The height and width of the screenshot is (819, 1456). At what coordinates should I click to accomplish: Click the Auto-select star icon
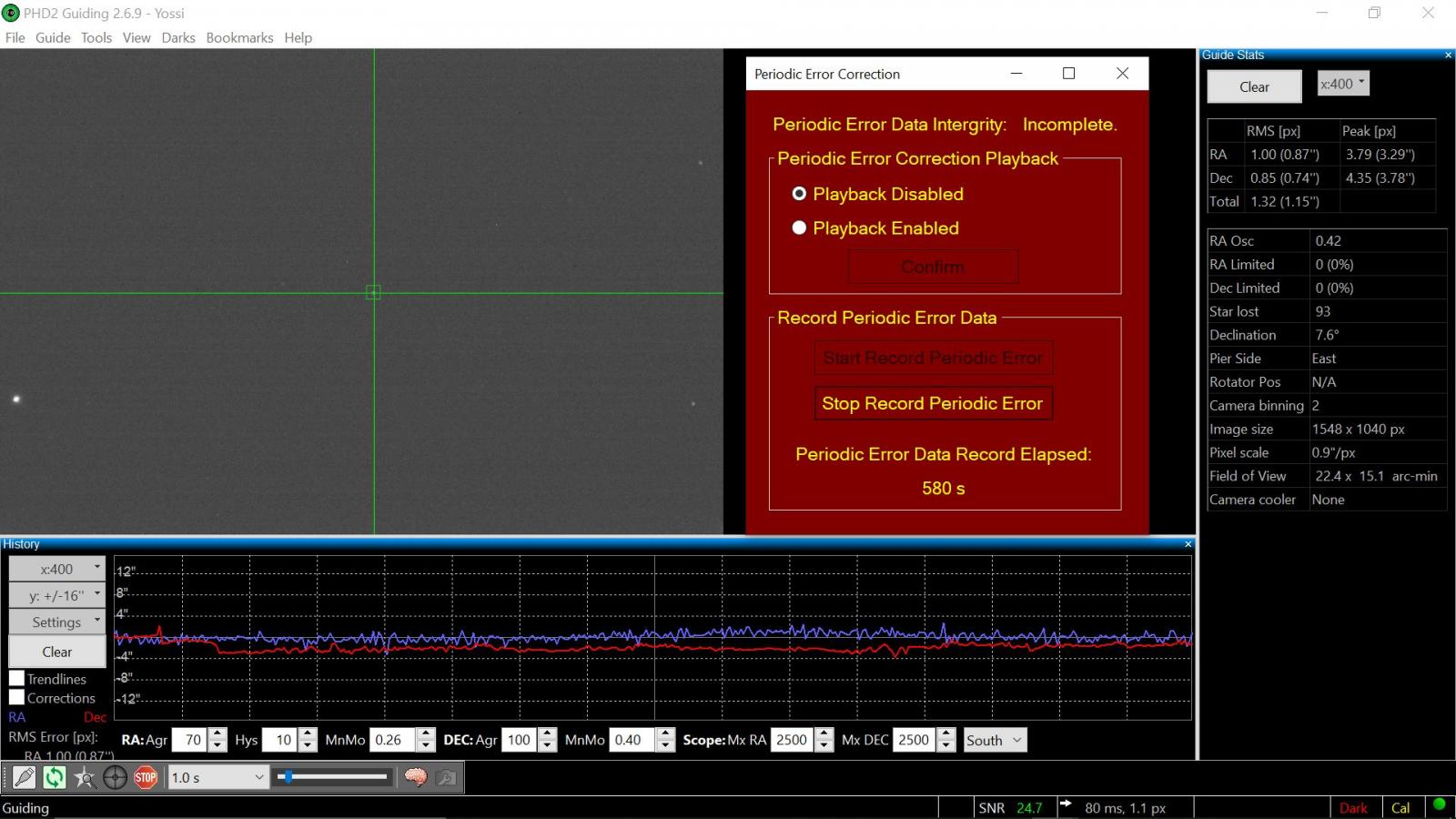click(85, 778)
